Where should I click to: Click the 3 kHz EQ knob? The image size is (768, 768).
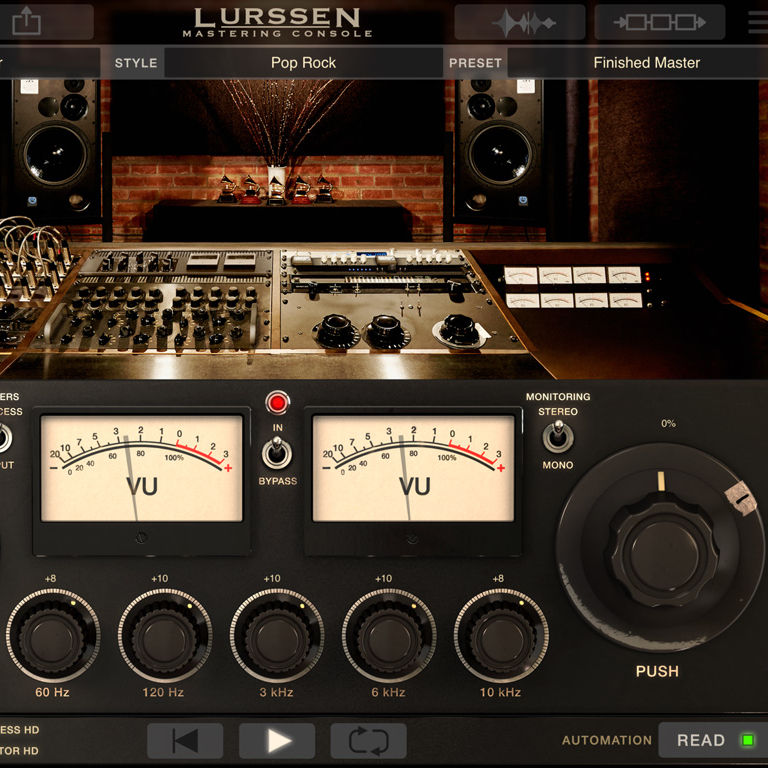click(x=277, y=636)
